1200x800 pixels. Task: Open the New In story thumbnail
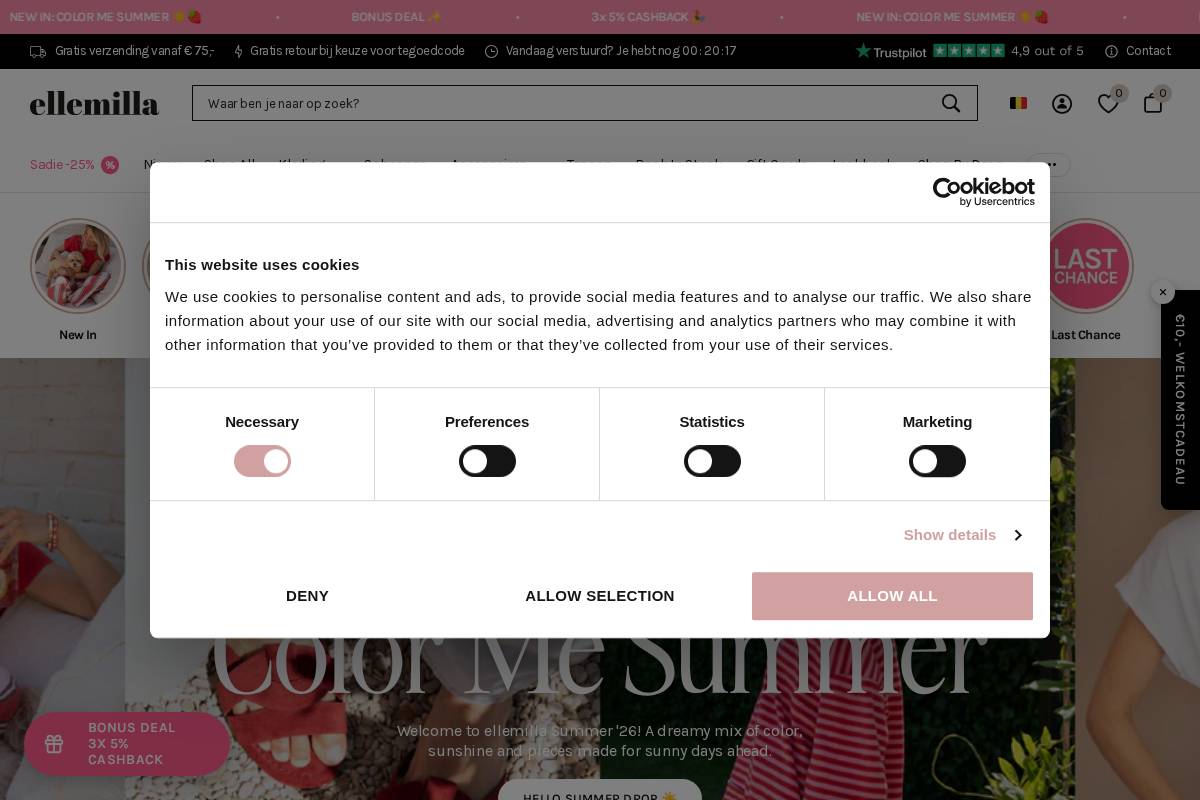(78, 266)
